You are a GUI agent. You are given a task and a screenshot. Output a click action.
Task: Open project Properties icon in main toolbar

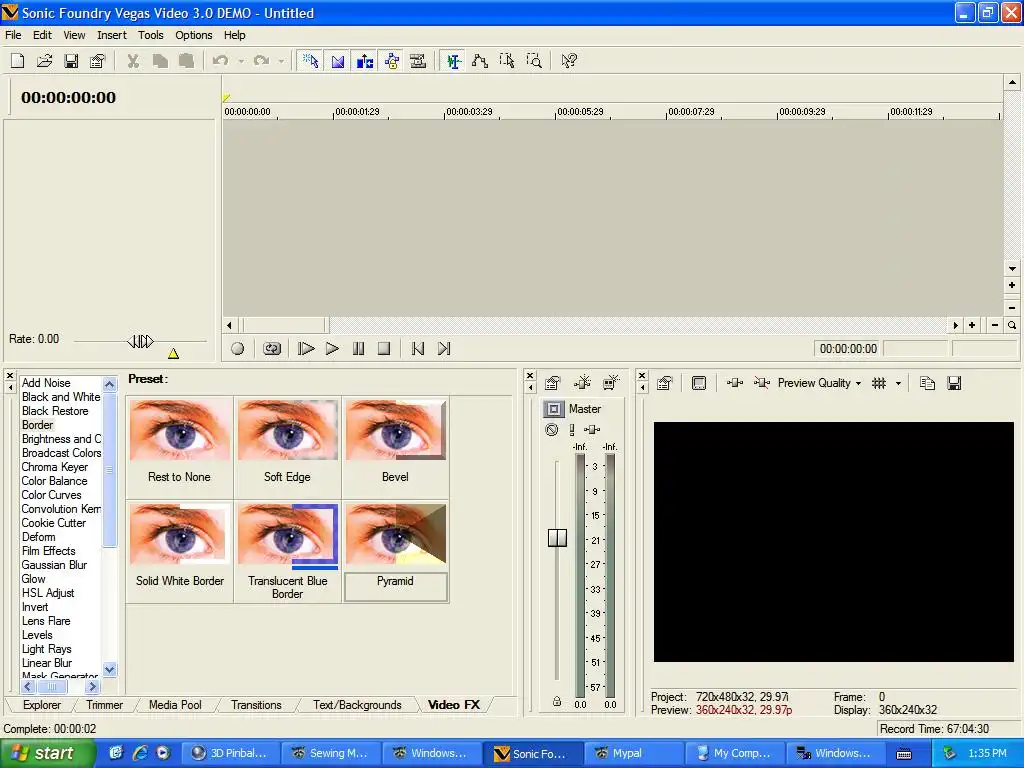pyautogui.click(x=97, y=61)
